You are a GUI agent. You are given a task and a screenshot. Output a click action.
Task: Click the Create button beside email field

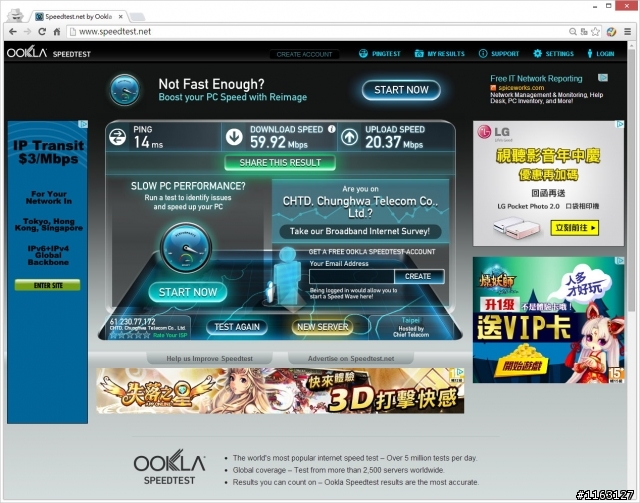click(419, 276)
